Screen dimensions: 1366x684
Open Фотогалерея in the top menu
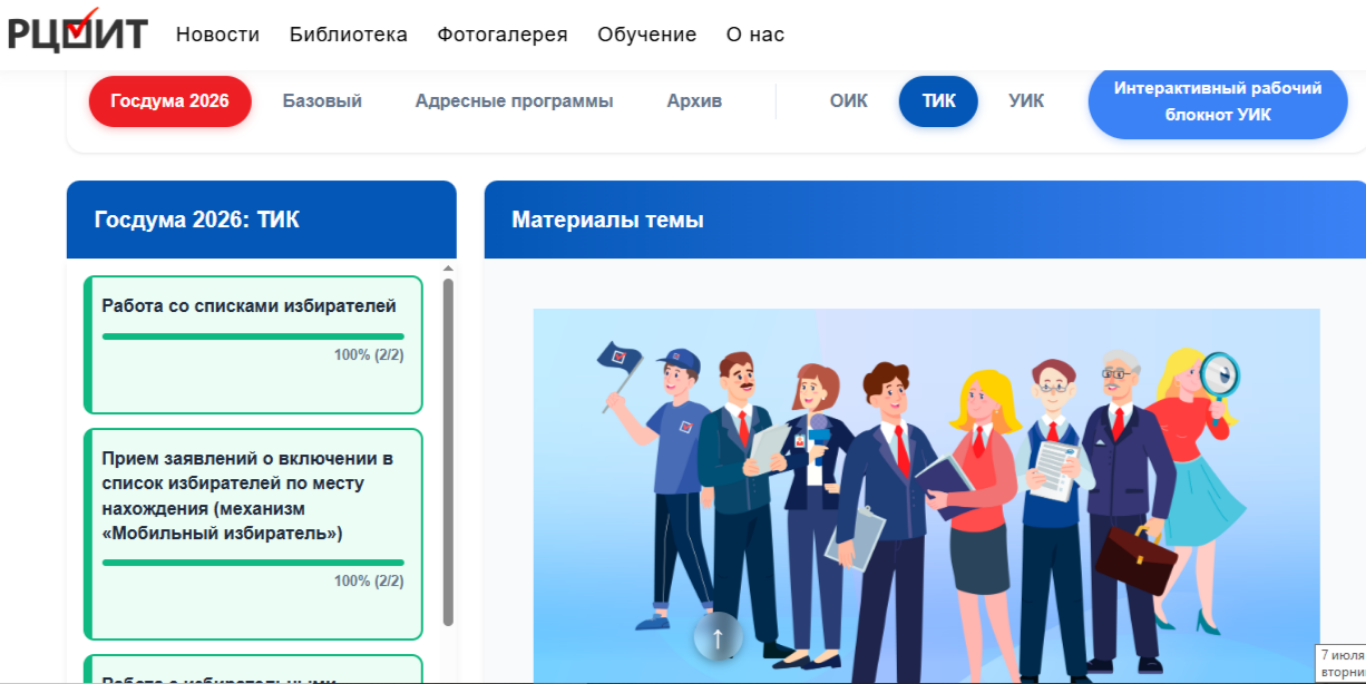502,34
